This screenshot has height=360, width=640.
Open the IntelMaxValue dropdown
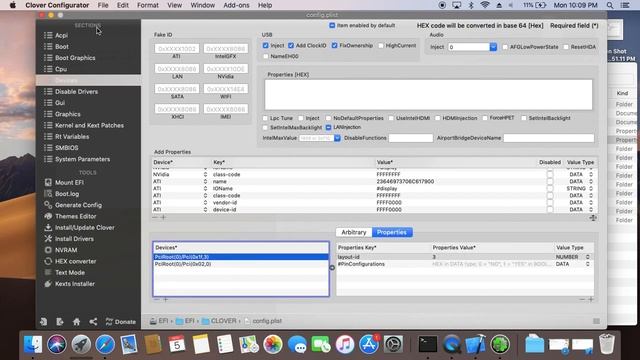(x=337, y=138)
